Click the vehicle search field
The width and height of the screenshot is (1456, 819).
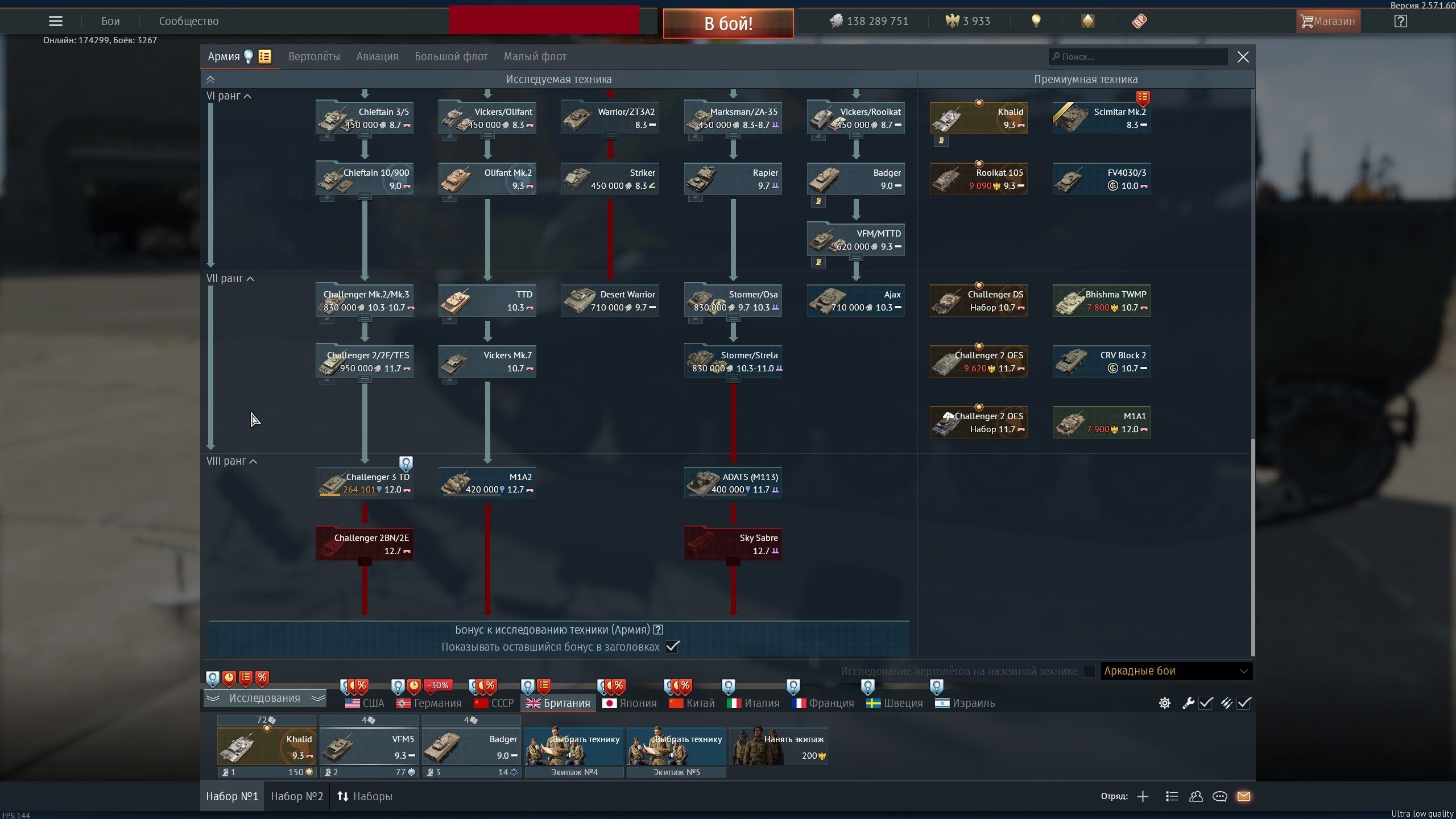1138,57
